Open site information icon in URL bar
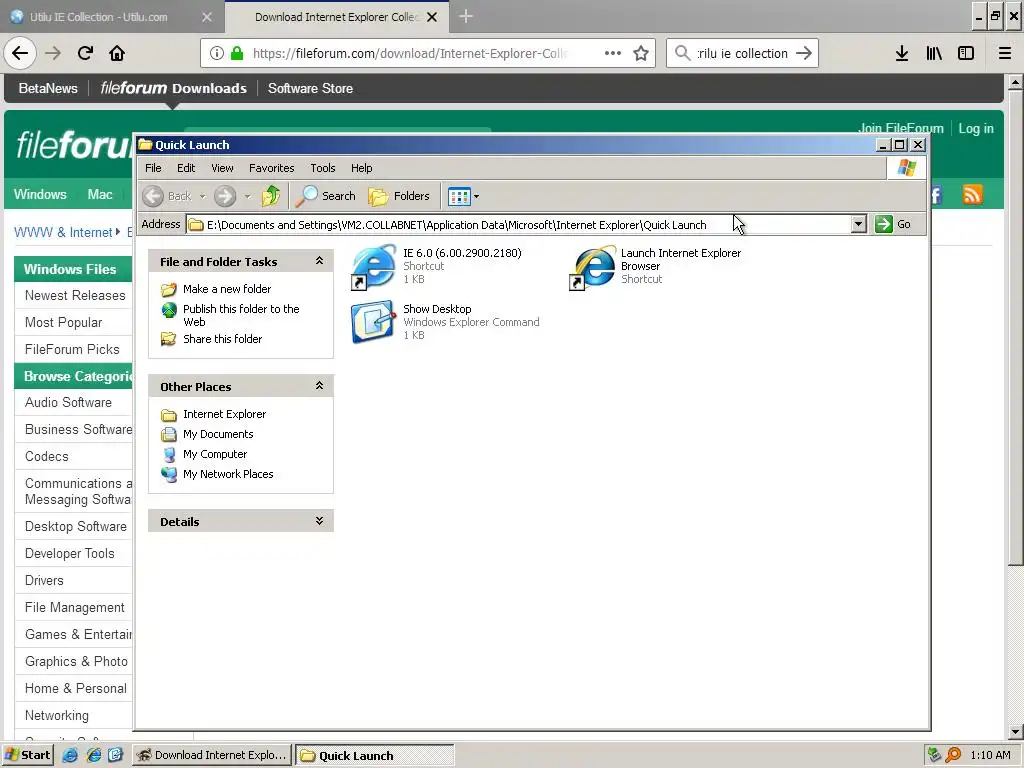1024x768 pixels. click(217, 54)
